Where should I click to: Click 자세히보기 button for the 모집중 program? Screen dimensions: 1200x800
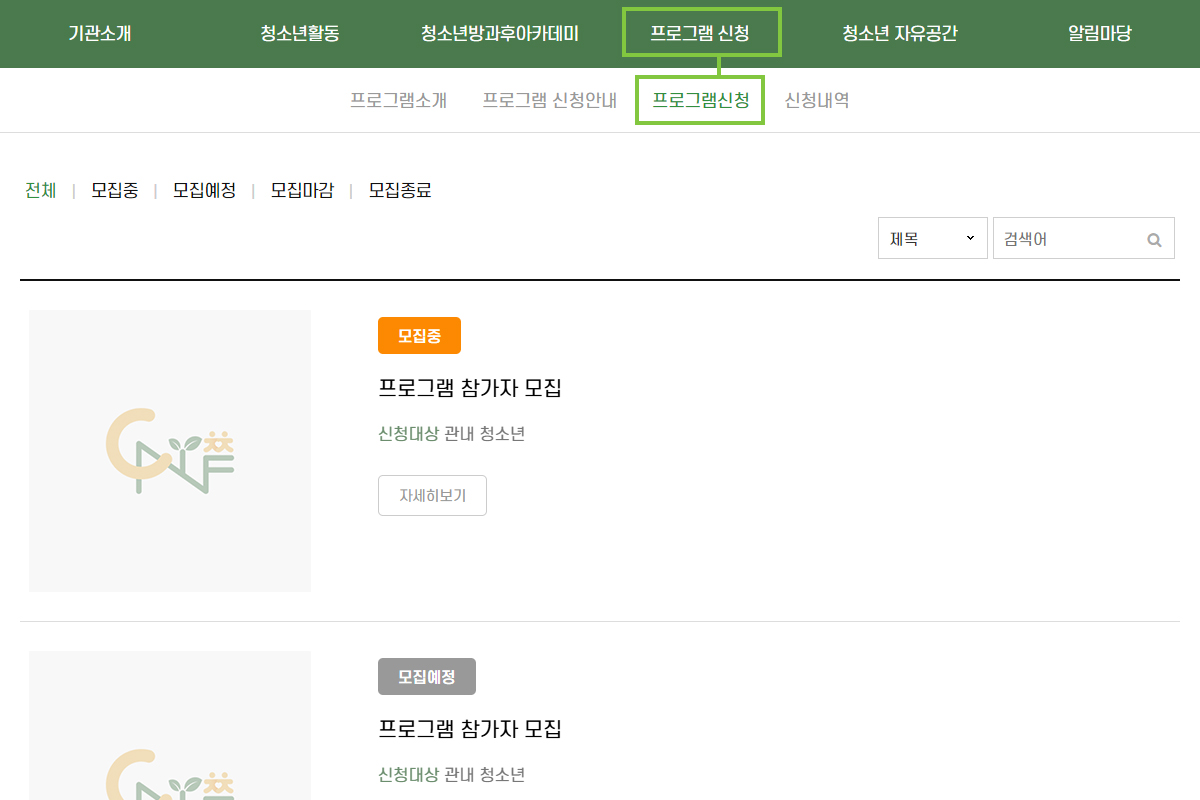432,495
